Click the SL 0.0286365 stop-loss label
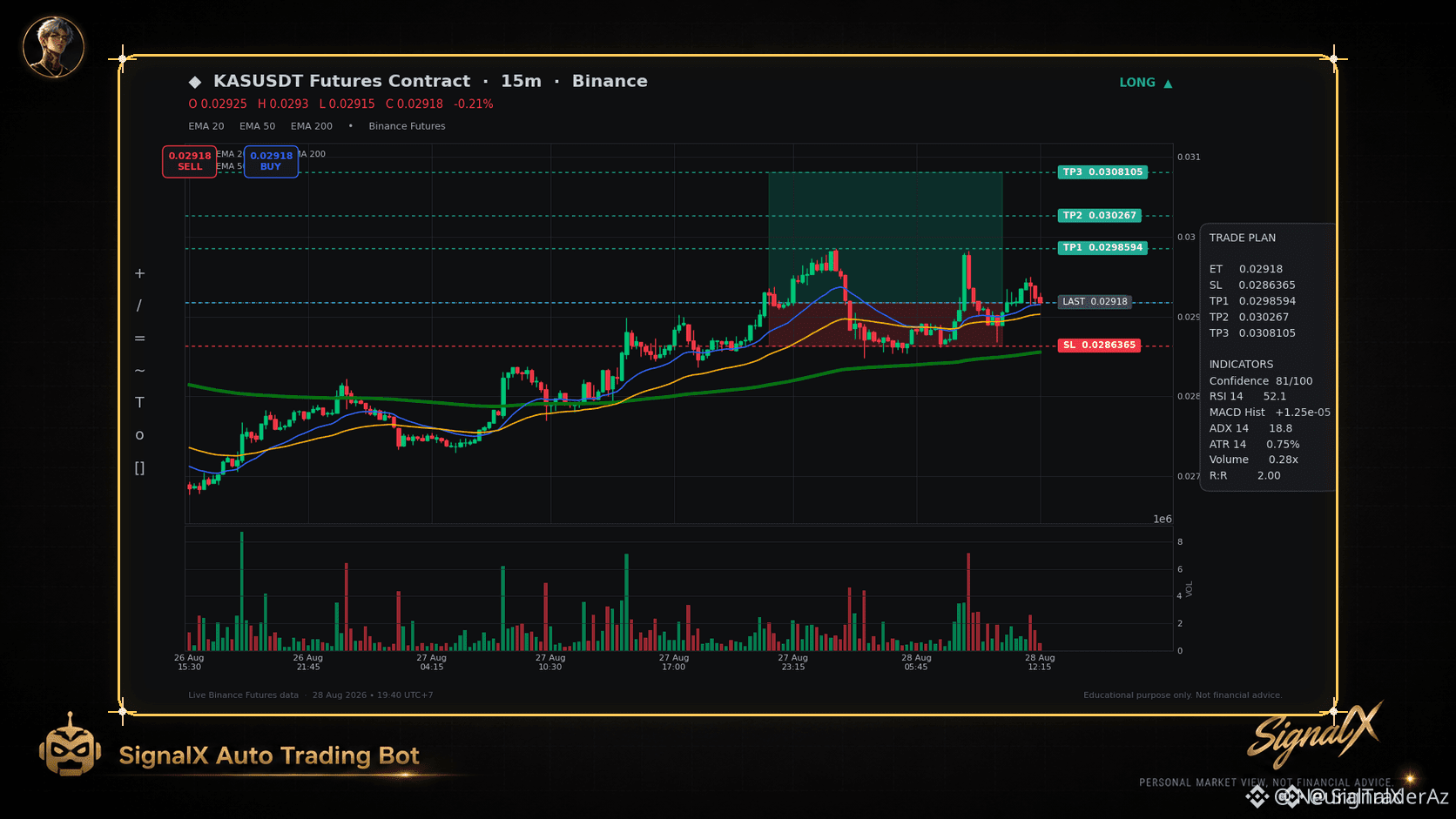This screenshot has height=819, width=1456. (x=1099, y=346)
